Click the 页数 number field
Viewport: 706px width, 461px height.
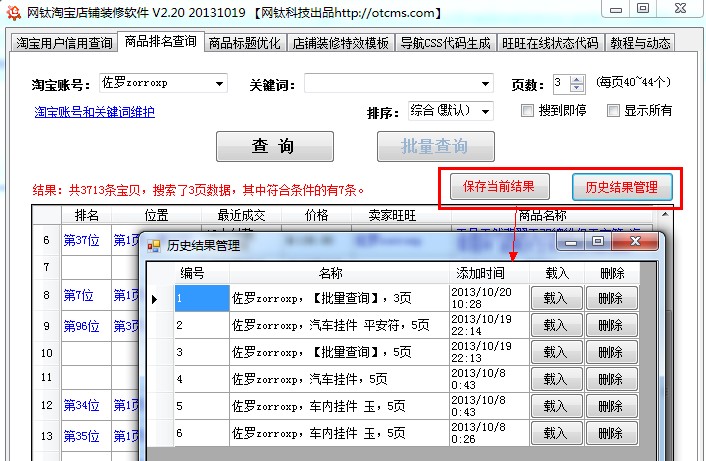pyautogui.click(x=561, y=84)
